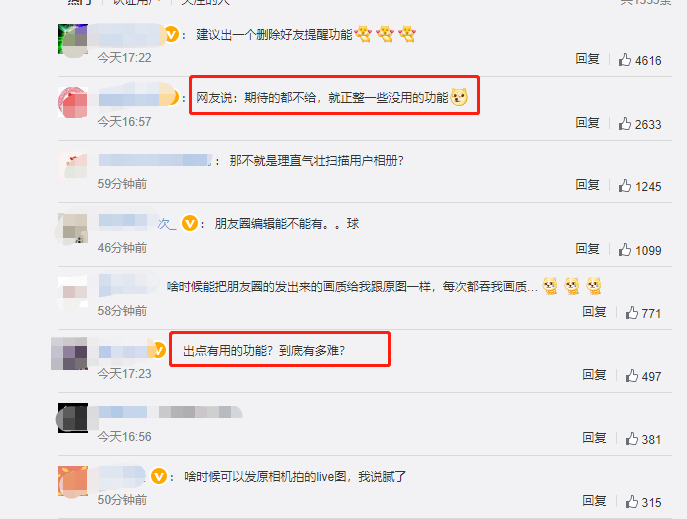This screenshot has width=687, height=519.
Task: Click thumbs-up icon beside 2633
Action: click(625, 124)
